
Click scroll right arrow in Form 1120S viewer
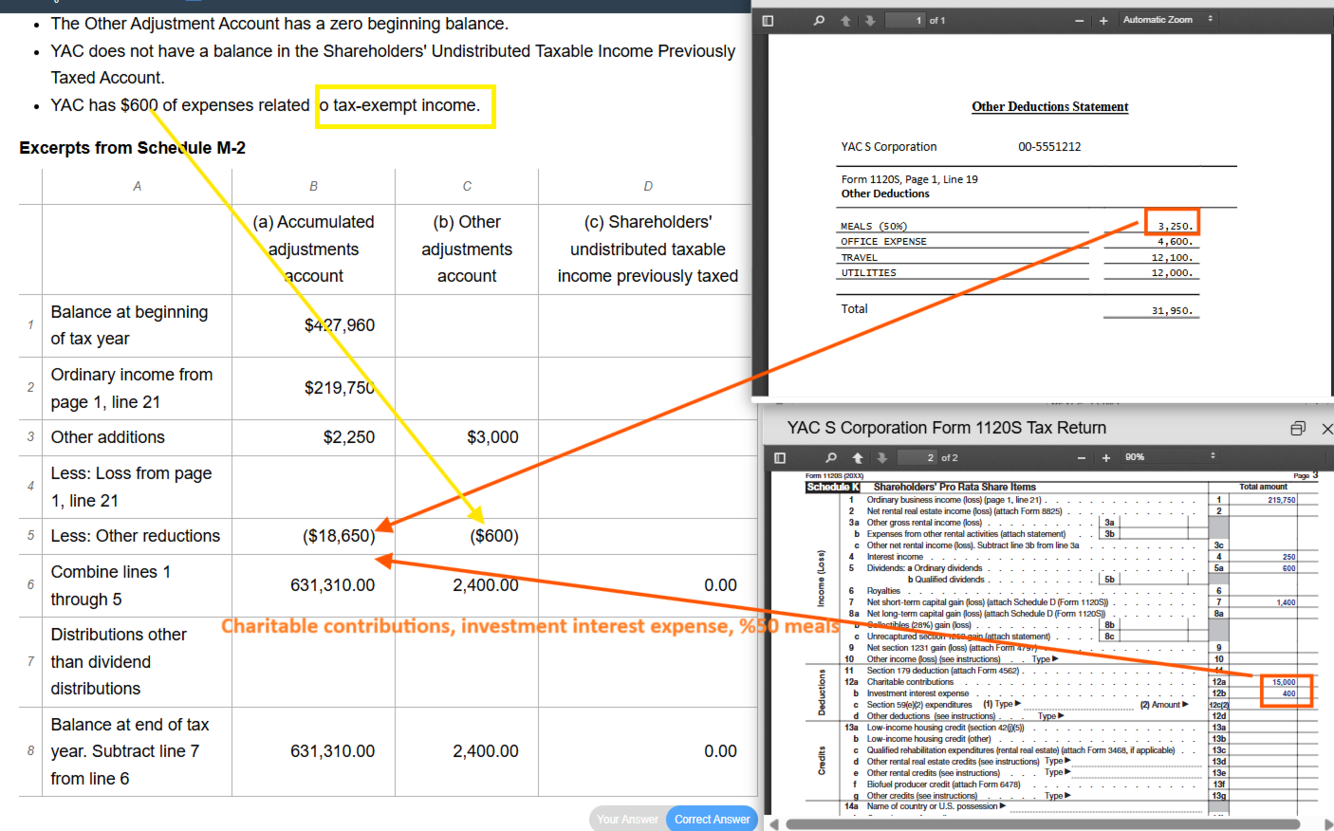1328,824
